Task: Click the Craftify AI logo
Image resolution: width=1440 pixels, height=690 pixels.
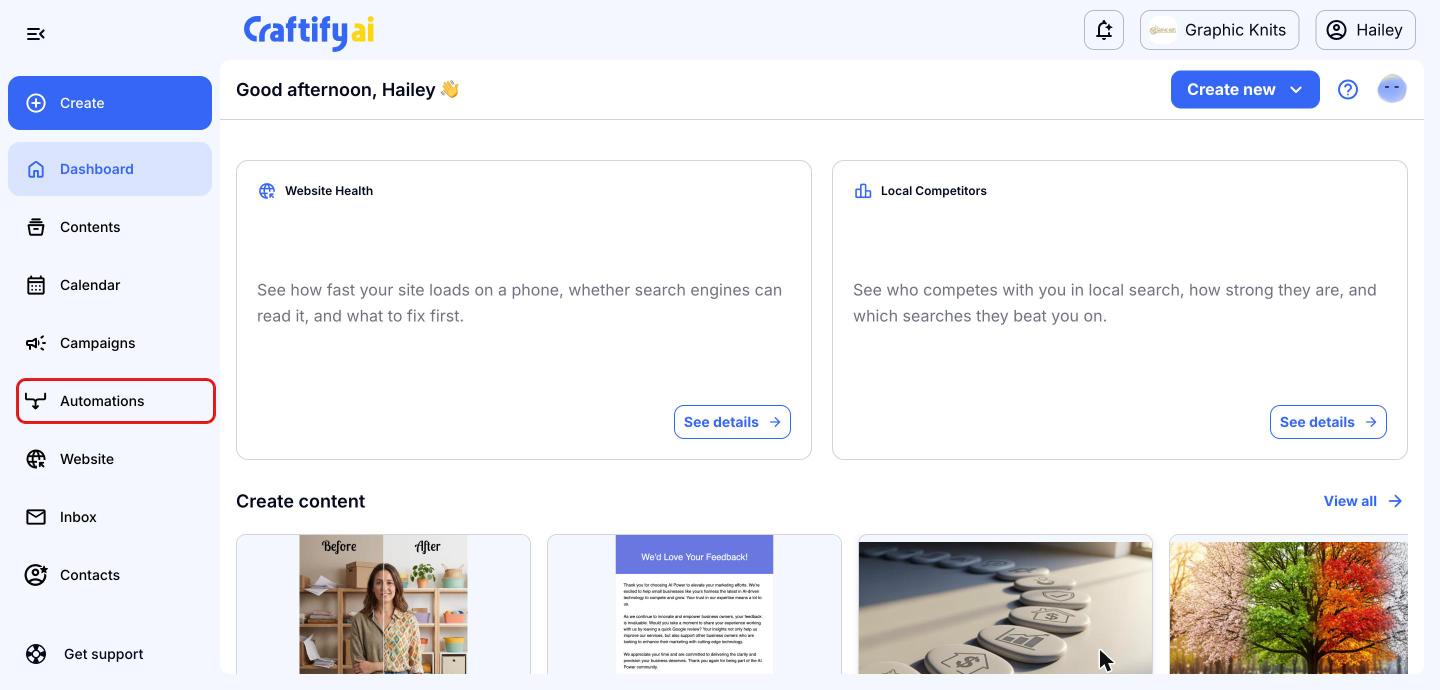Action: click(309, 31)
